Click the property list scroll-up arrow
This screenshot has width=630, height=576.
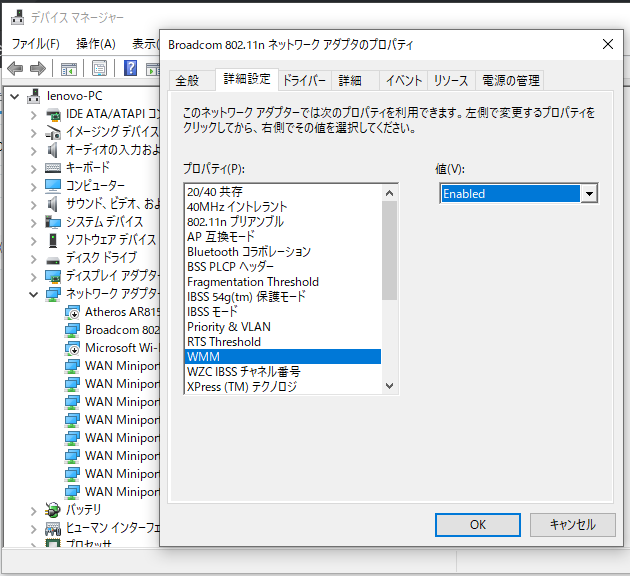(389, 193)
